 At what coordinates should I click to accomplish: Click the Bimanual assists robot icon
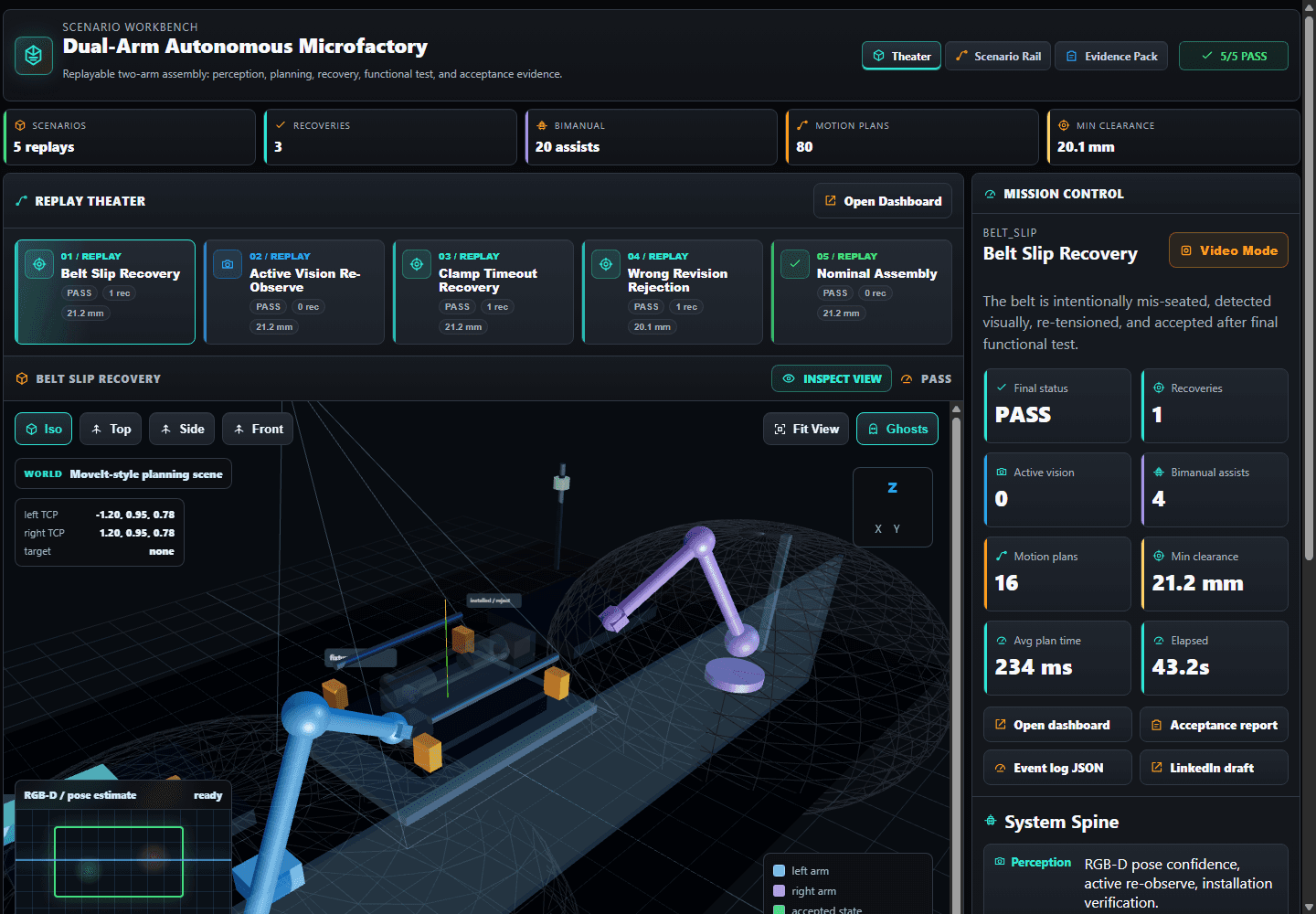pyautogui.click(x=1159, y=472)
